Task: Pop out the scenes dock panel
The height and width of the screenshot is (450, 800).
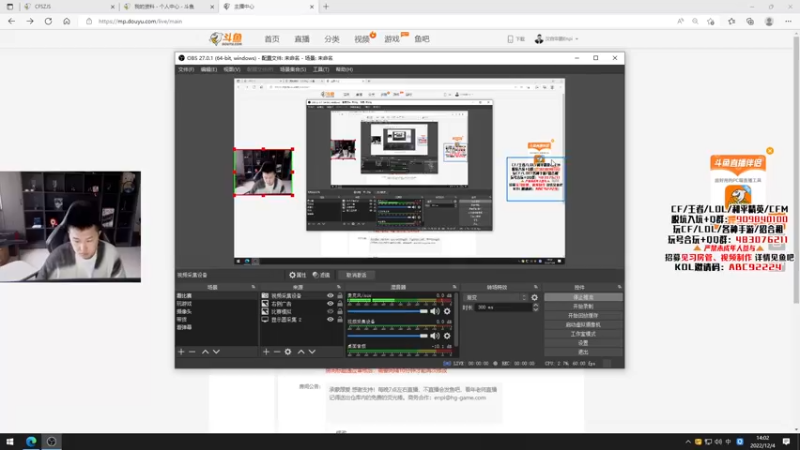Action: point(253,287)
